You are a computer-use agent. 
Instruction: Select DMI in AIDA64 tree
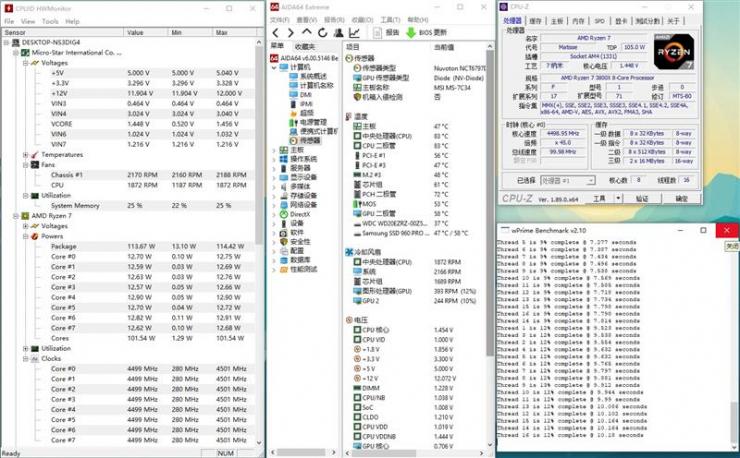point(301,94)
